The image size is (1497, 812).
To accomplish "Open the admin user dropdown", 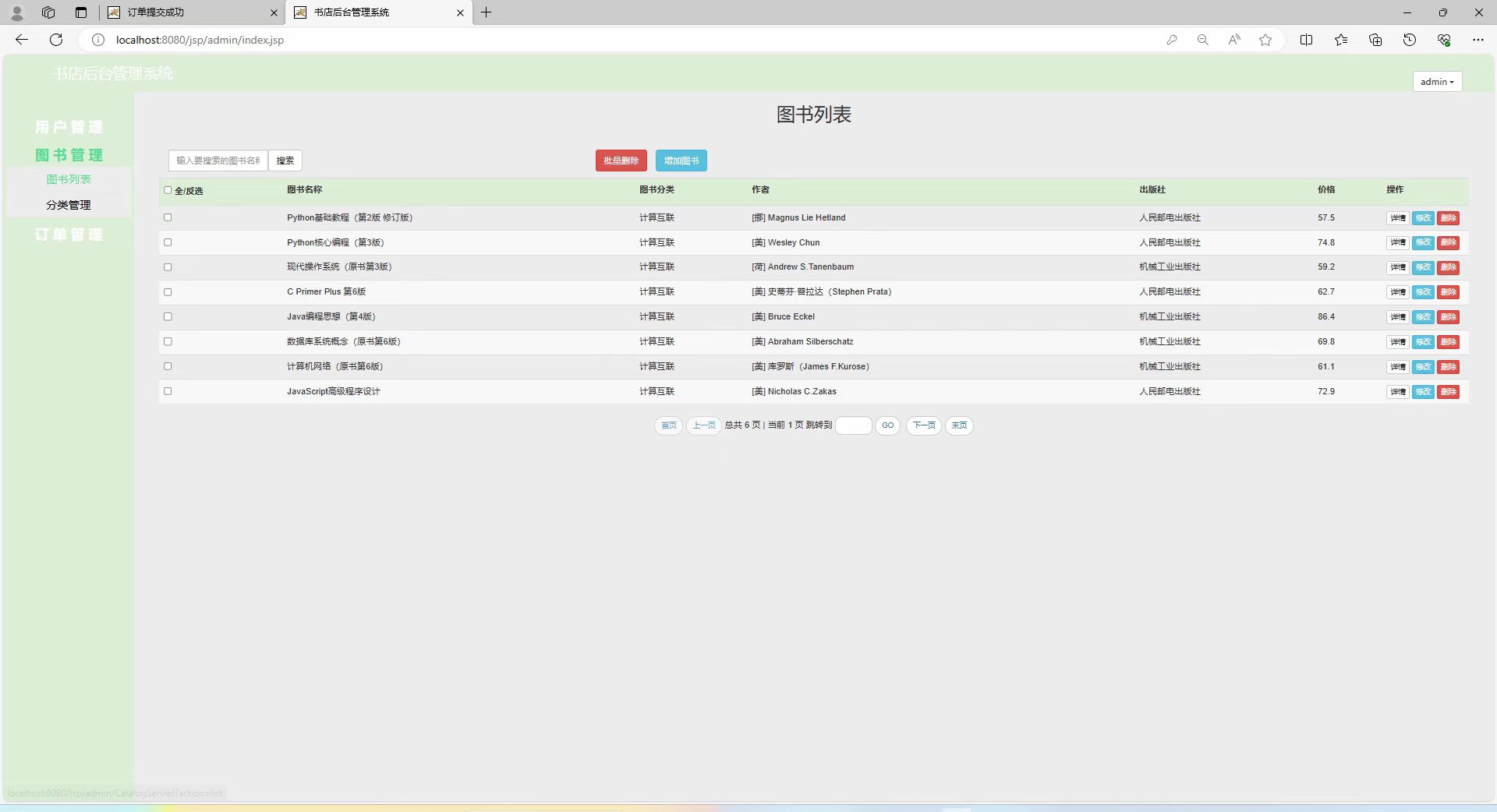I will pyautogui.click(x=1437, y=82).
